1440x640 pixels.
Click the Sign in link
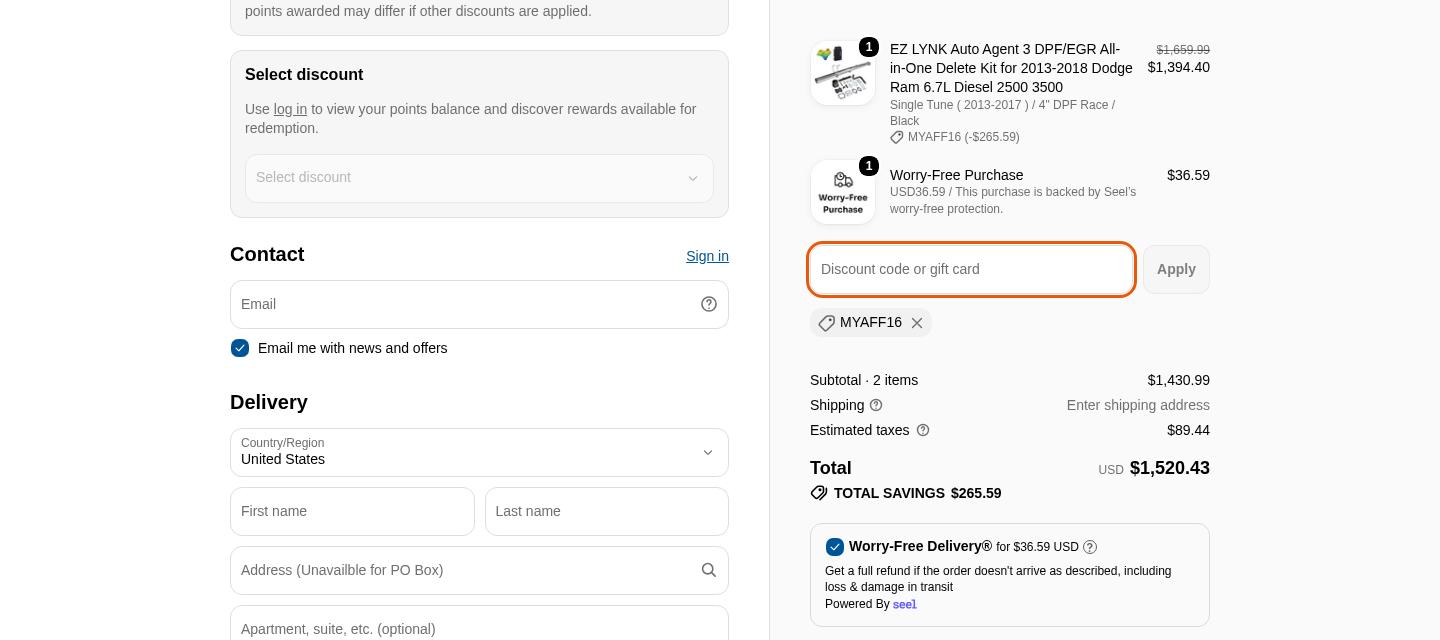coord(707,256)
